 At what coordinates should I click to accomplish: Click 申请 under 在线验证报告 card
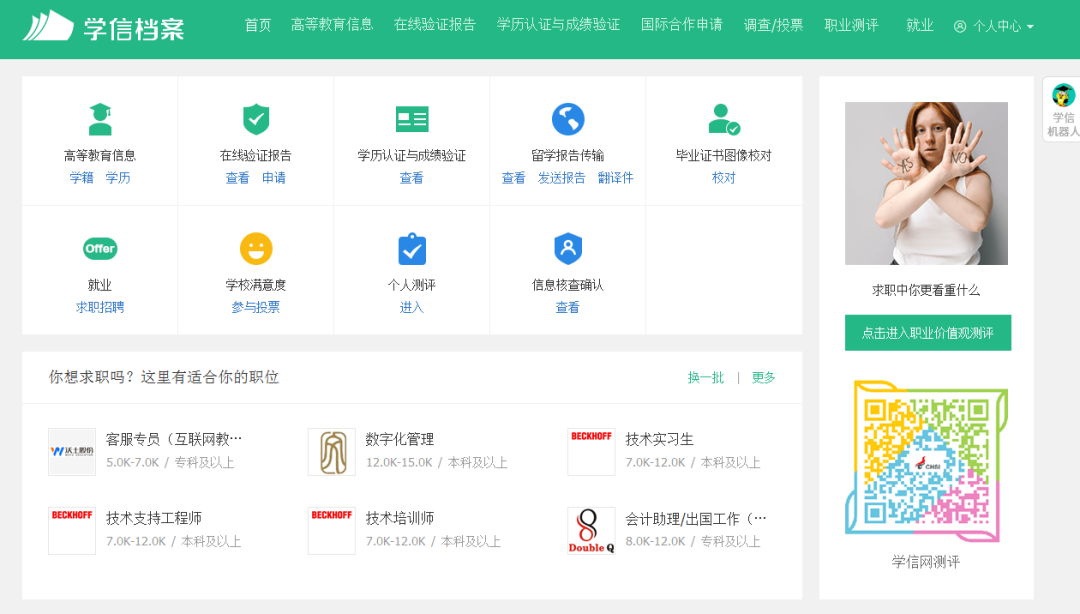coord(274,178)
